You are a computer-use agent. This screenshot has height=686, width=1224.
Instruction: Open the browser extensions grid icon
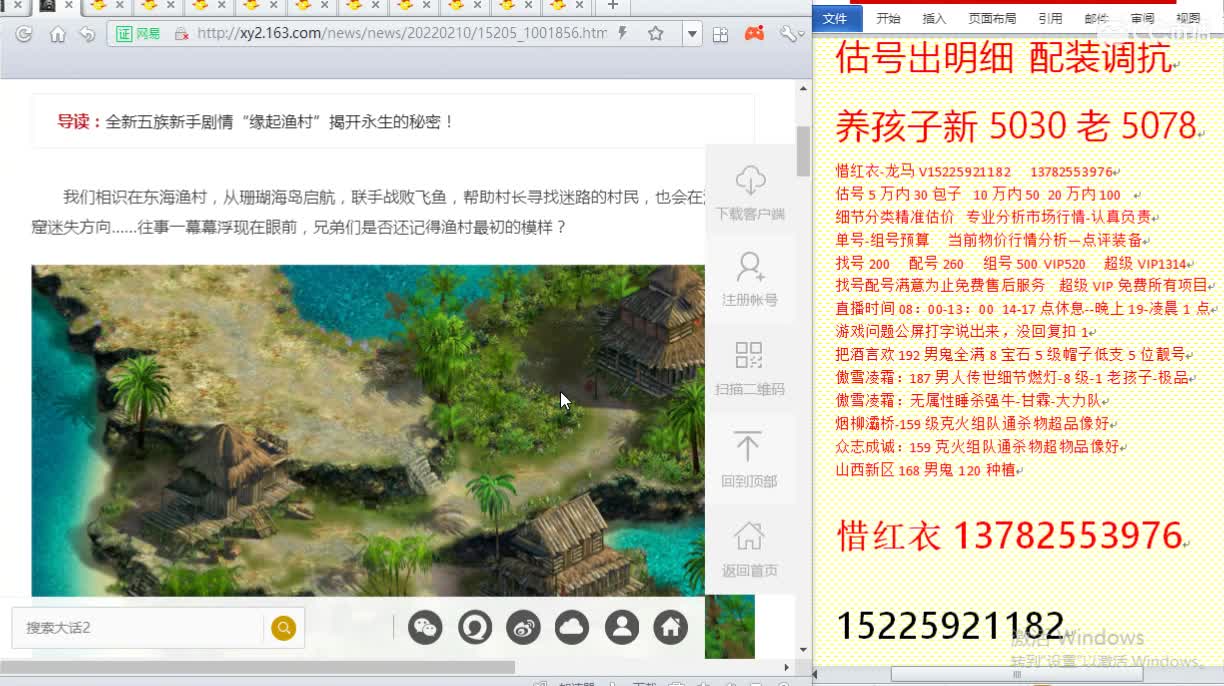coord(720,34)
